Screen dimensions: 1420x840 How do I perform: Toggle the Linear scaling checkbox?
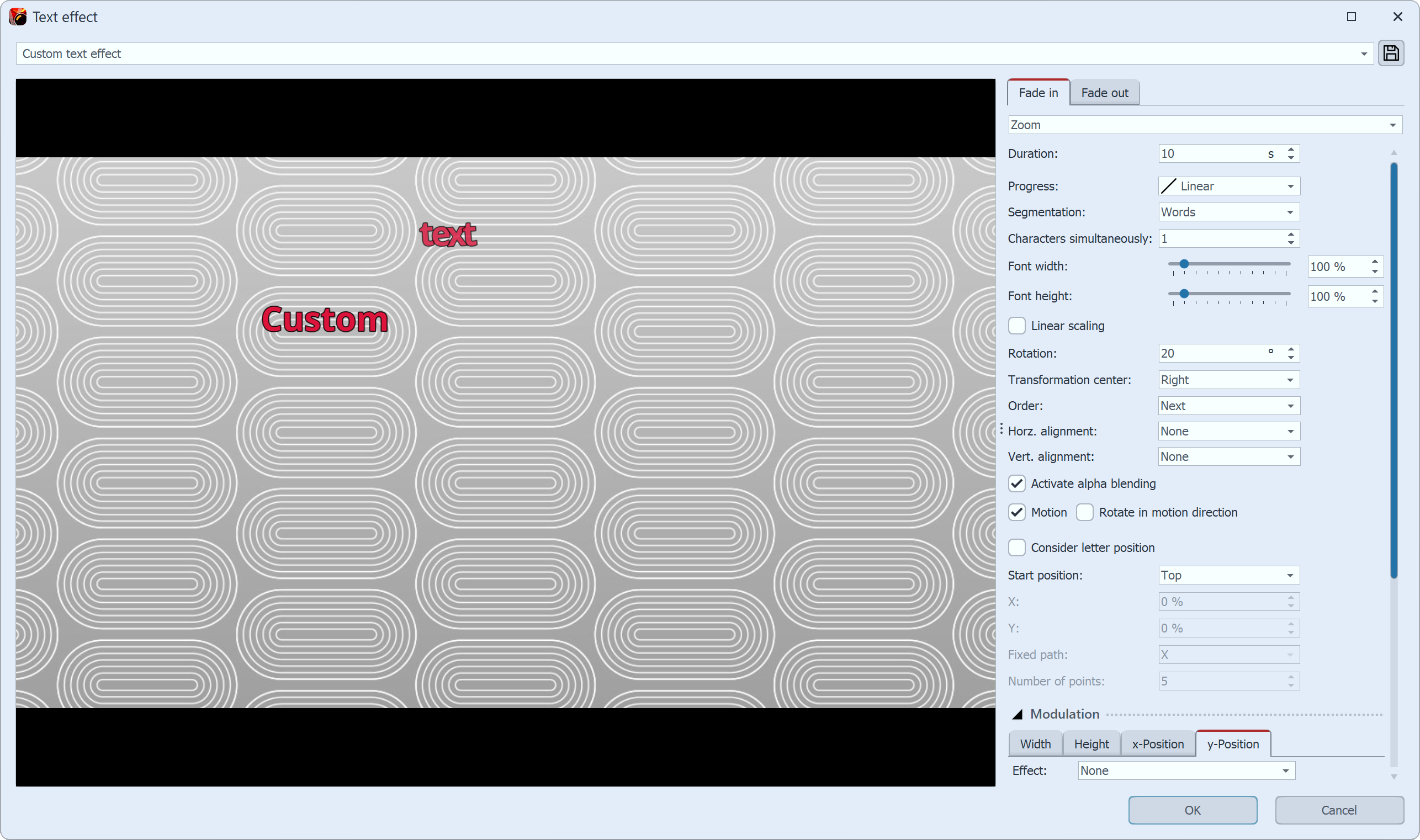coord(1019,325)
